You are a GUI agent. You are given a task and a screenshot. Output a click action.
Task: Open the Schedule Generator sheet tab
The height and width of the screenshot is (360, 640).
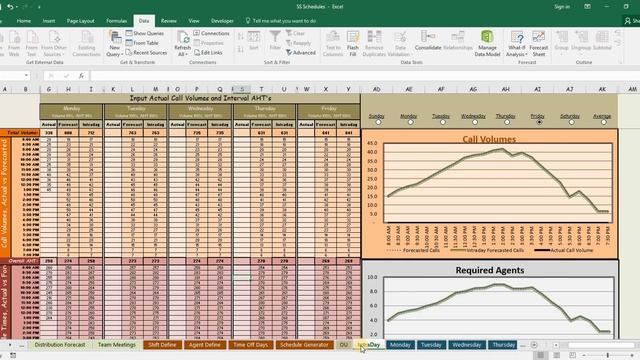pos(304,345)
